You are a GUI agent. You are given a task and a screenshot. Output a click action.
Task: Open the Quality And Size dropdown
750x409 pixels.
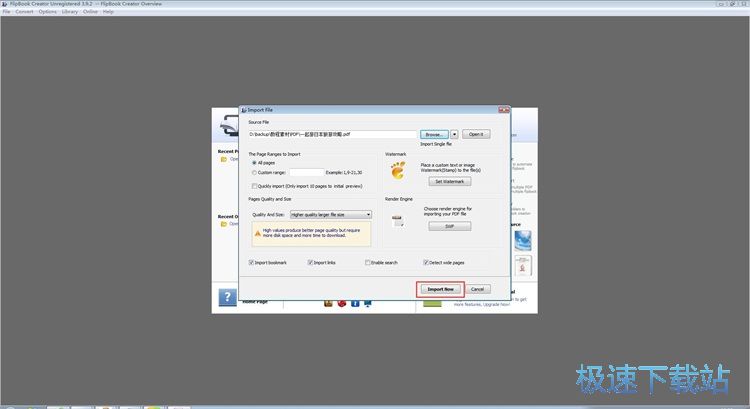click(x=331, y=215)
